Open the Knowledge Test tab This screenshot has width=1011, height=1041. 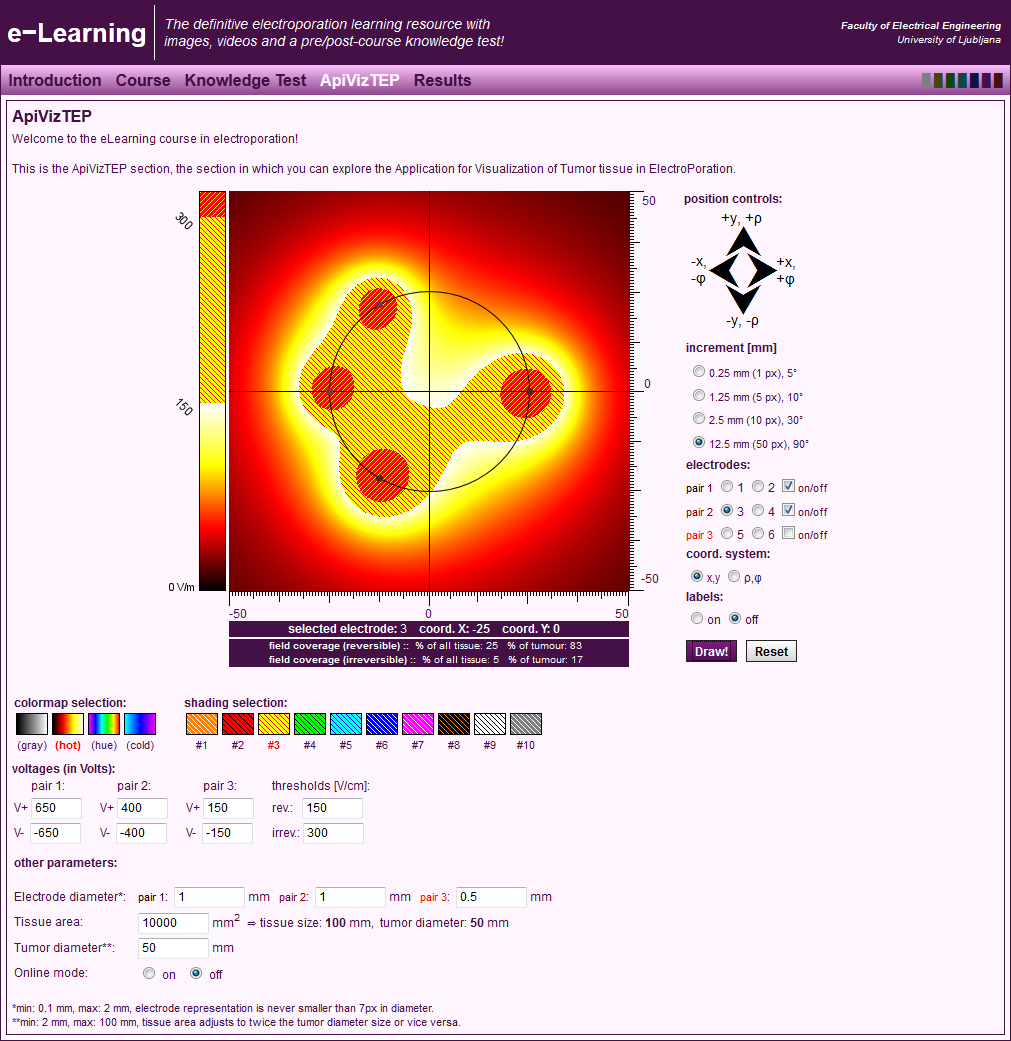point(245,80)
